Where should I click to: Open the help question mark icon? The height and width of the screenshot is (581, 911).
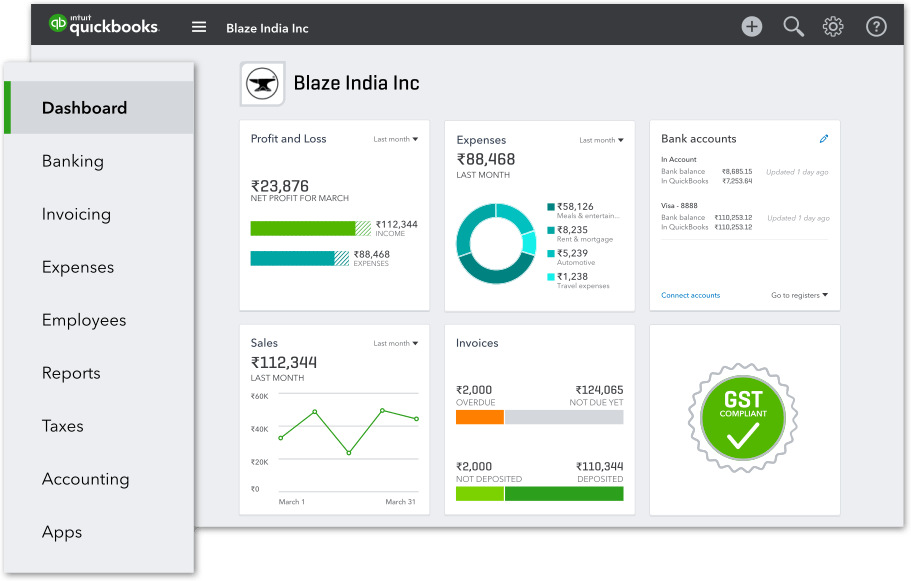point(876,26)
